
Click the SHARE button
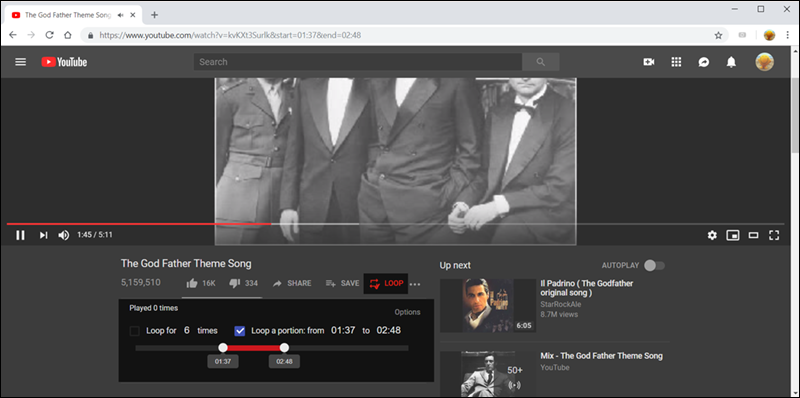(x=292, y=283)
